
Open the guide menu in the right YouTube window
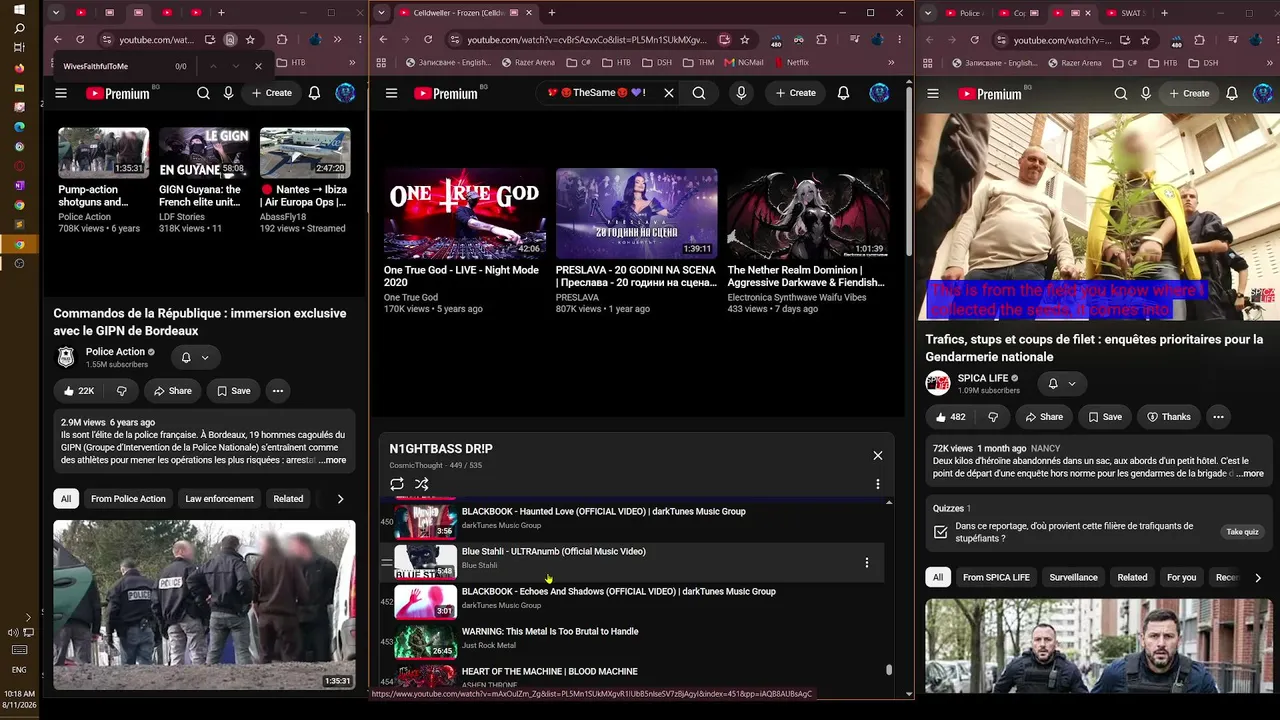pyautogui.click(x=933, y=94)
